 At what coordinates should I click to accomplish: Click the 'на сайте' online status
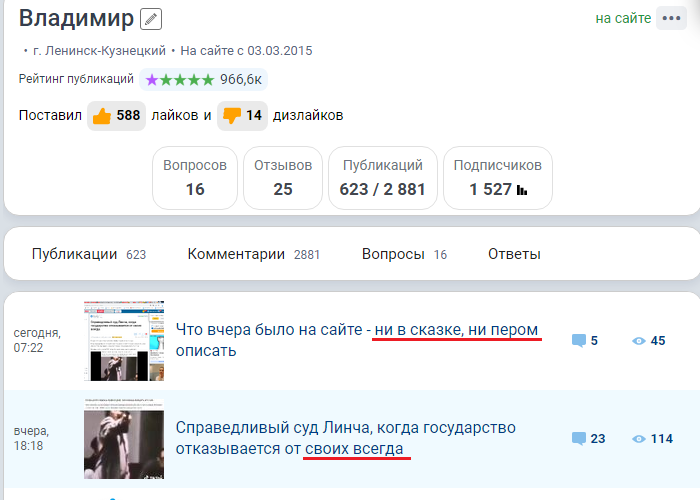(623, 18)
